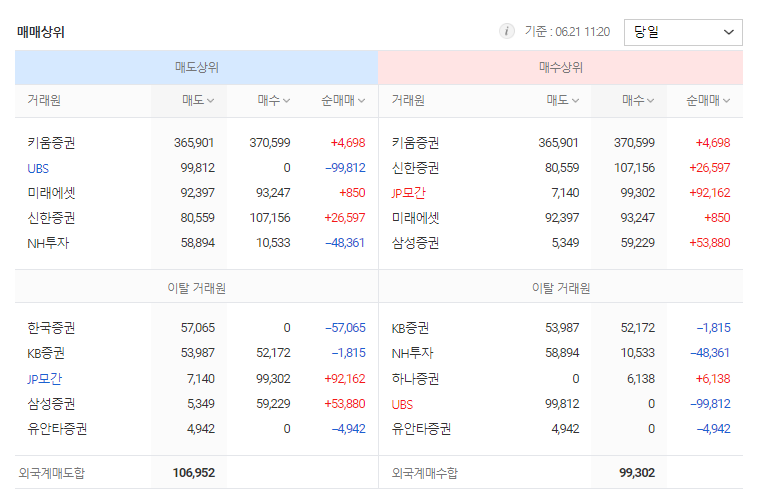
Task: Click 신한증권 in the 매도상위 list
Action: click(51, 218)
